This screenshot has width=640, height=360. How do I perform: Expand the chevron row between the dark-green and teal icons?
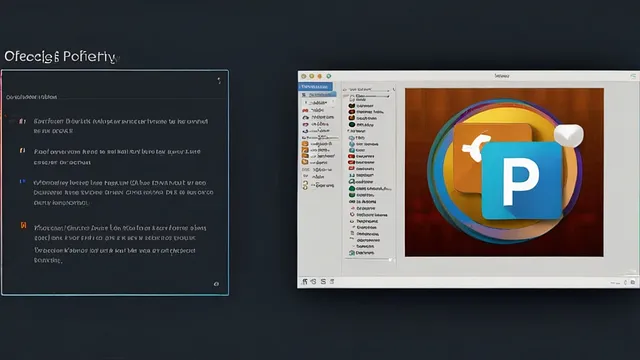357,131
